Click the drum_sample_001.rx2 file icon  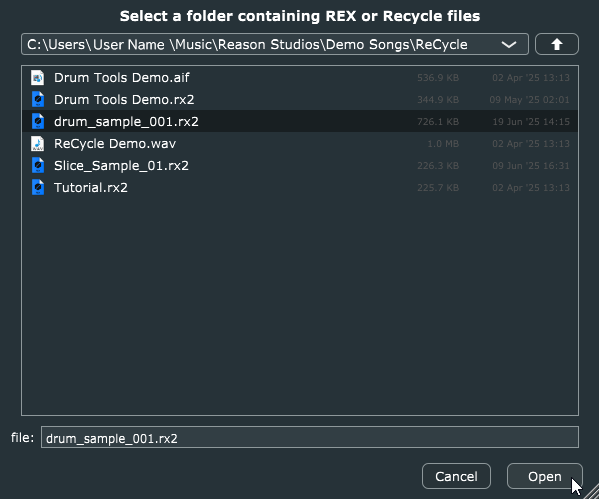(x=37, y=122)
